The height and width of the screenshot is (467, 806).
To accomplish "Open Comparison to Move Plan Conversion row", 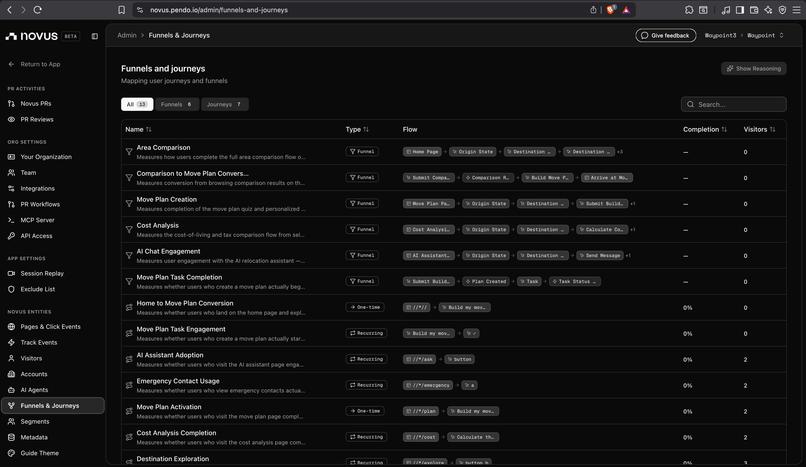I will click(x=453, y=178).
